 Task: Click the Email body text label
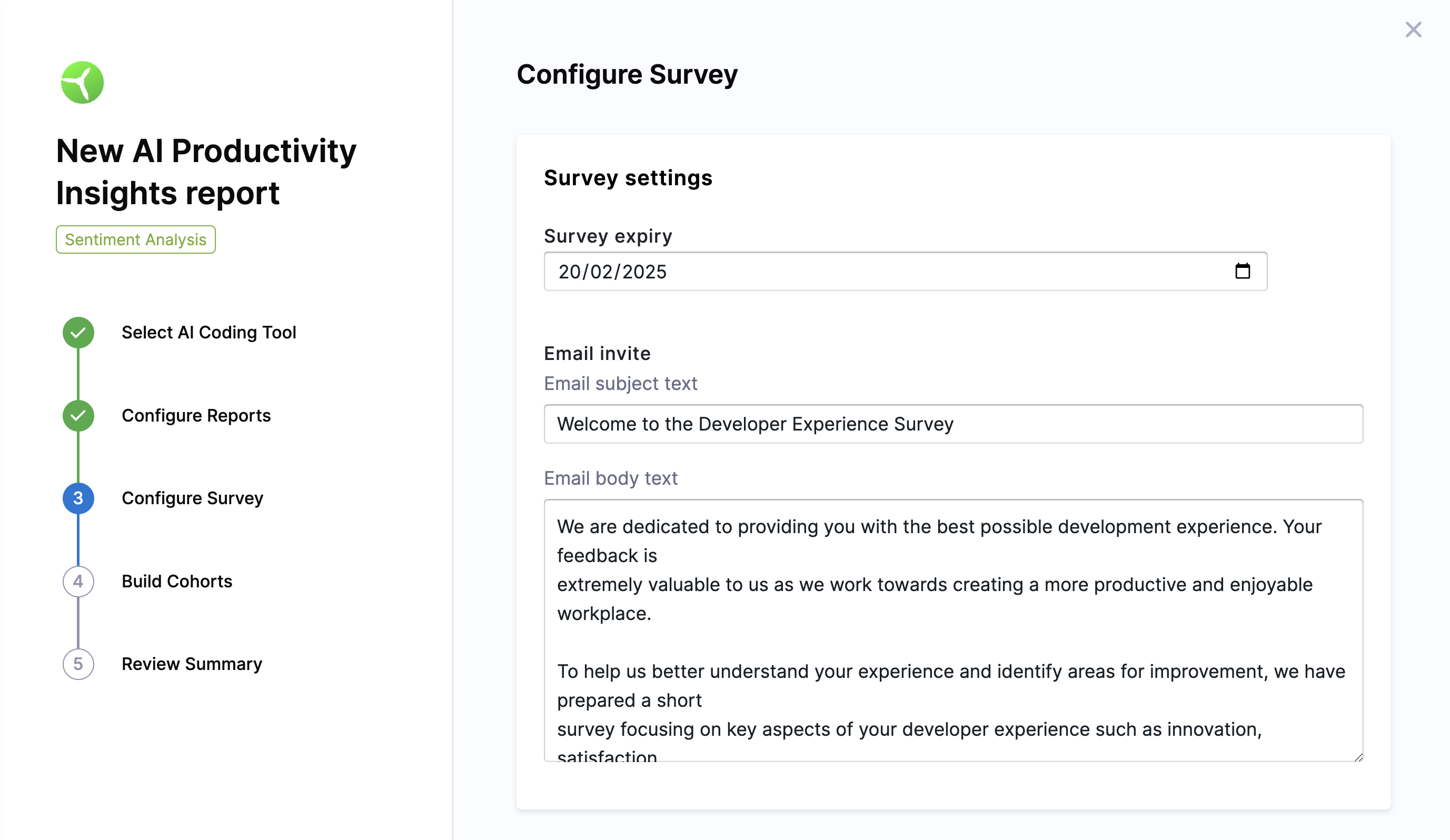611,478
